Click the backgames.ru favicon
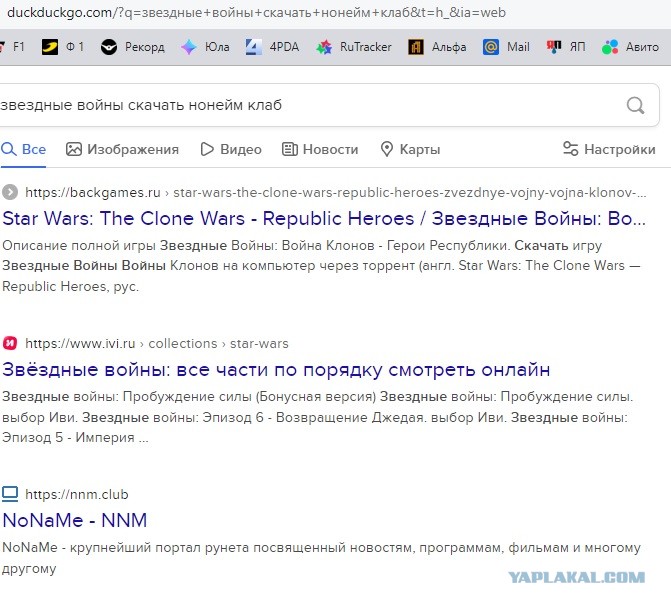This screenshot has height=607, width=671. pyautogui.click(x=10, y=192)
